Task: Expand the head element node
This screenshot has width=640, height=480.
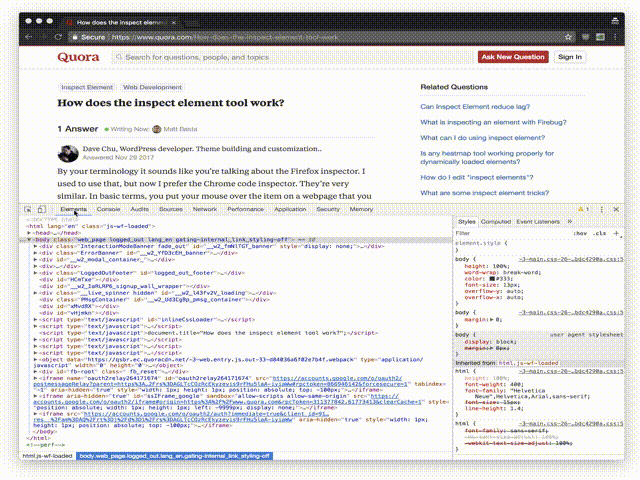Action: pyautogui.click(x=29, y=233)
